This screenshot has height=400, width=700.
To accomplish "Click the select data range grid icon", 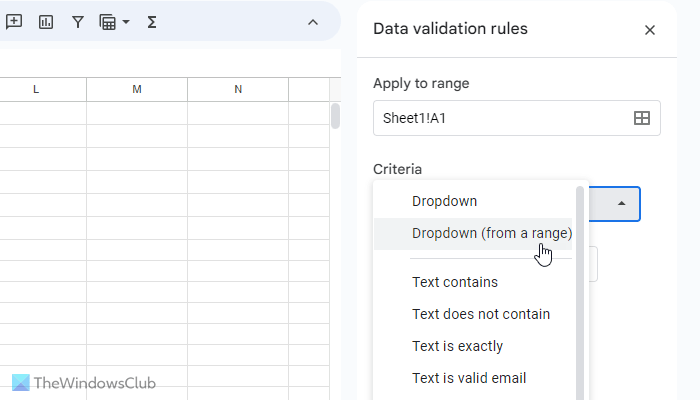I will [642, 118].
